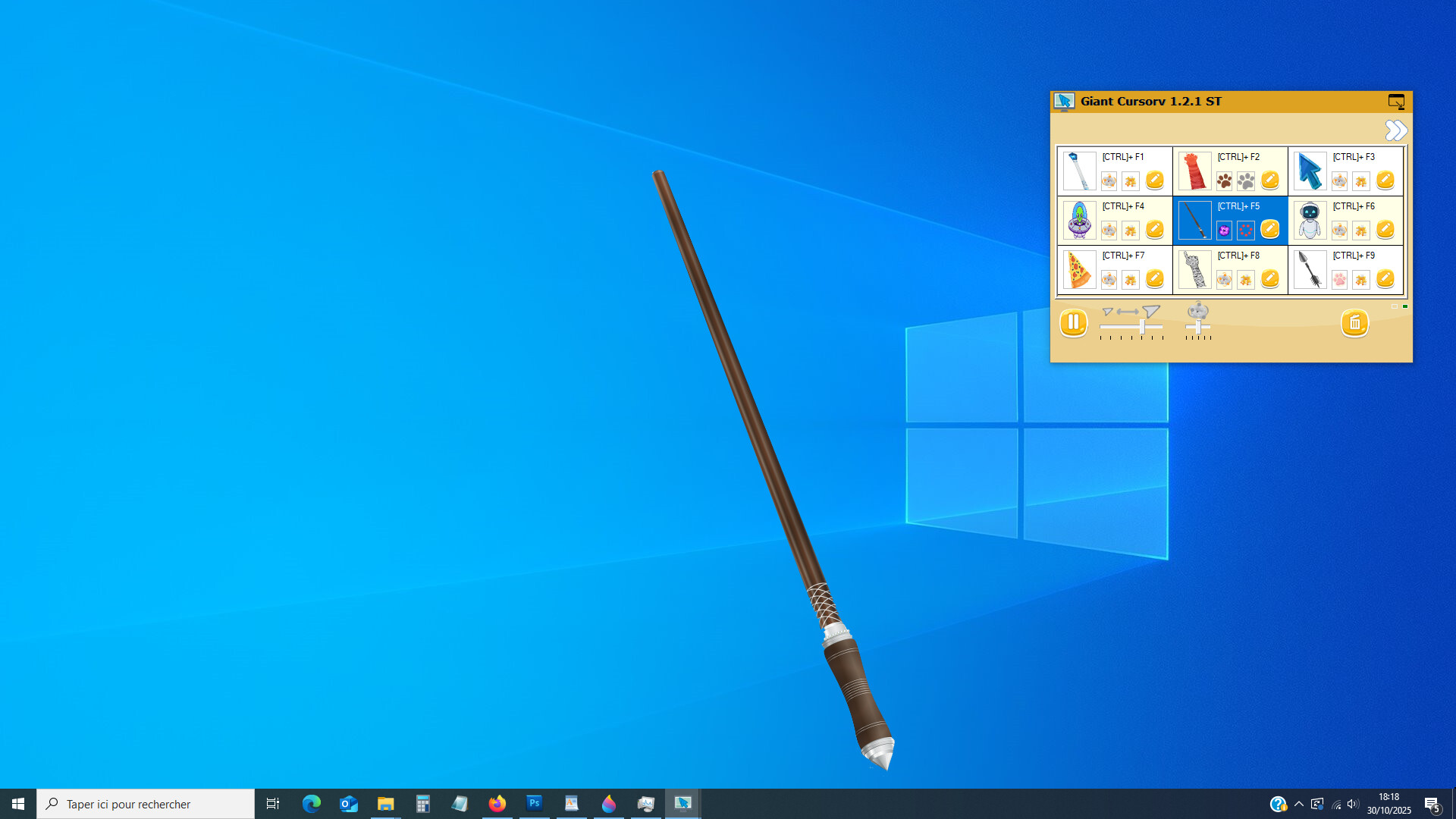Click the cursor size slider handle

coord(1142,327)
